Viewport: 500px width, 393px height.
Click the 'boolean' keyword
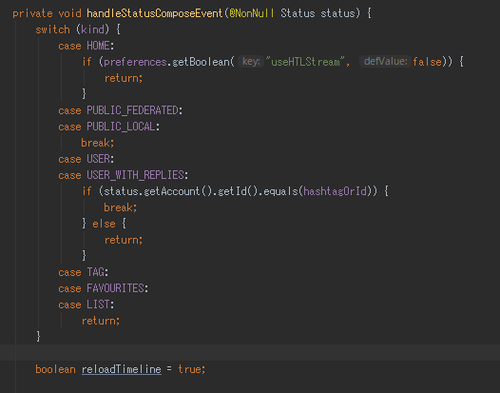pyautogui.click(x=55, y=369)
